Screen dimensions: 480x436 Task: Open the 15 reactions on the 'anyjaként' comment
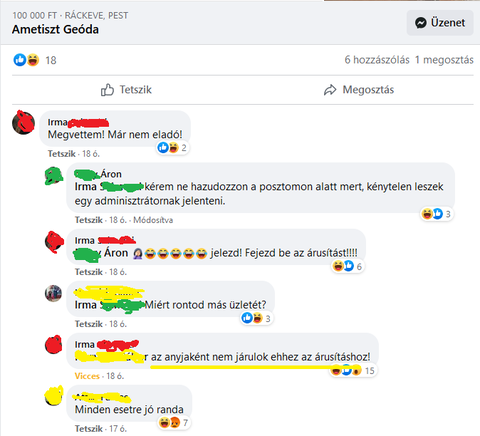coord(353,370)
